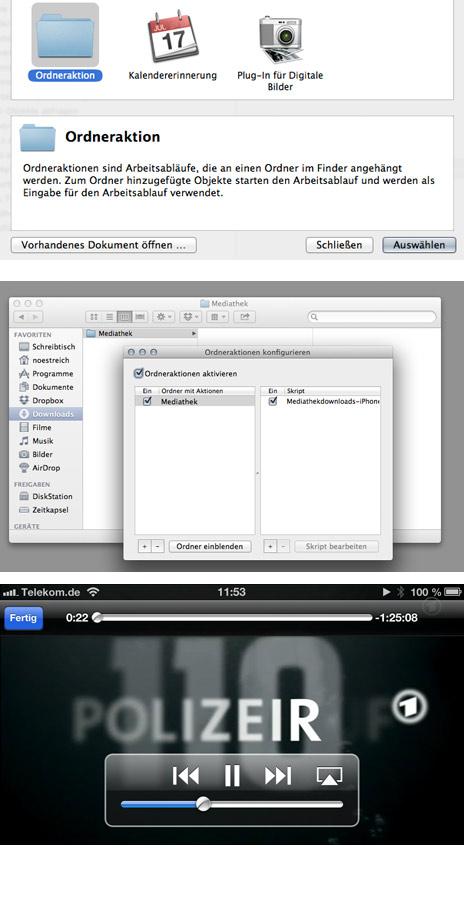This screenshot has height=900, width=464.
Task: Open the noestreich home folder in sidebar
Action: point(44,360)
